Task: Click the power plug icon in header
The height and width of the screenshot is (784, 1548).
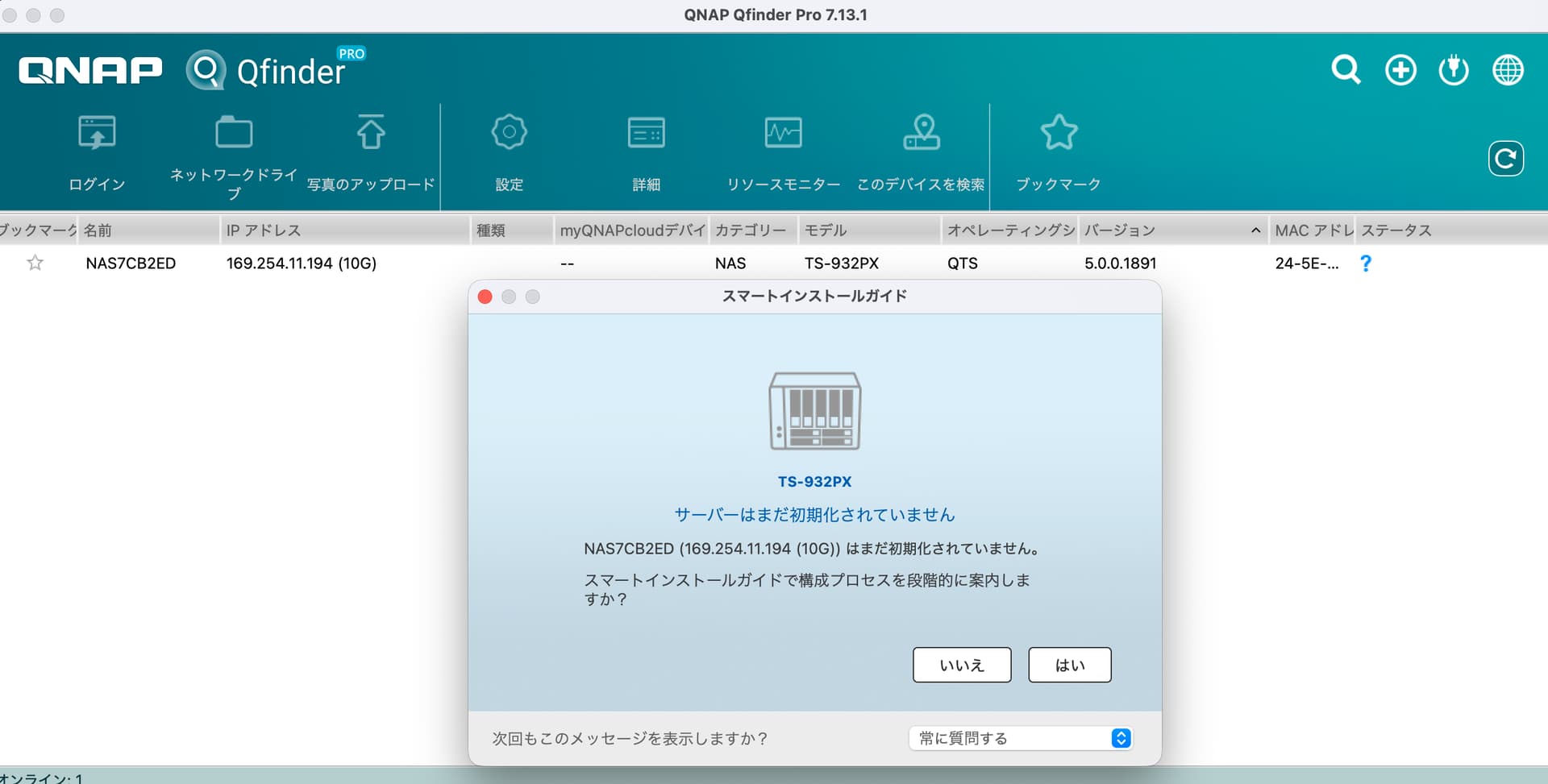Action: tap(1454, 70)
